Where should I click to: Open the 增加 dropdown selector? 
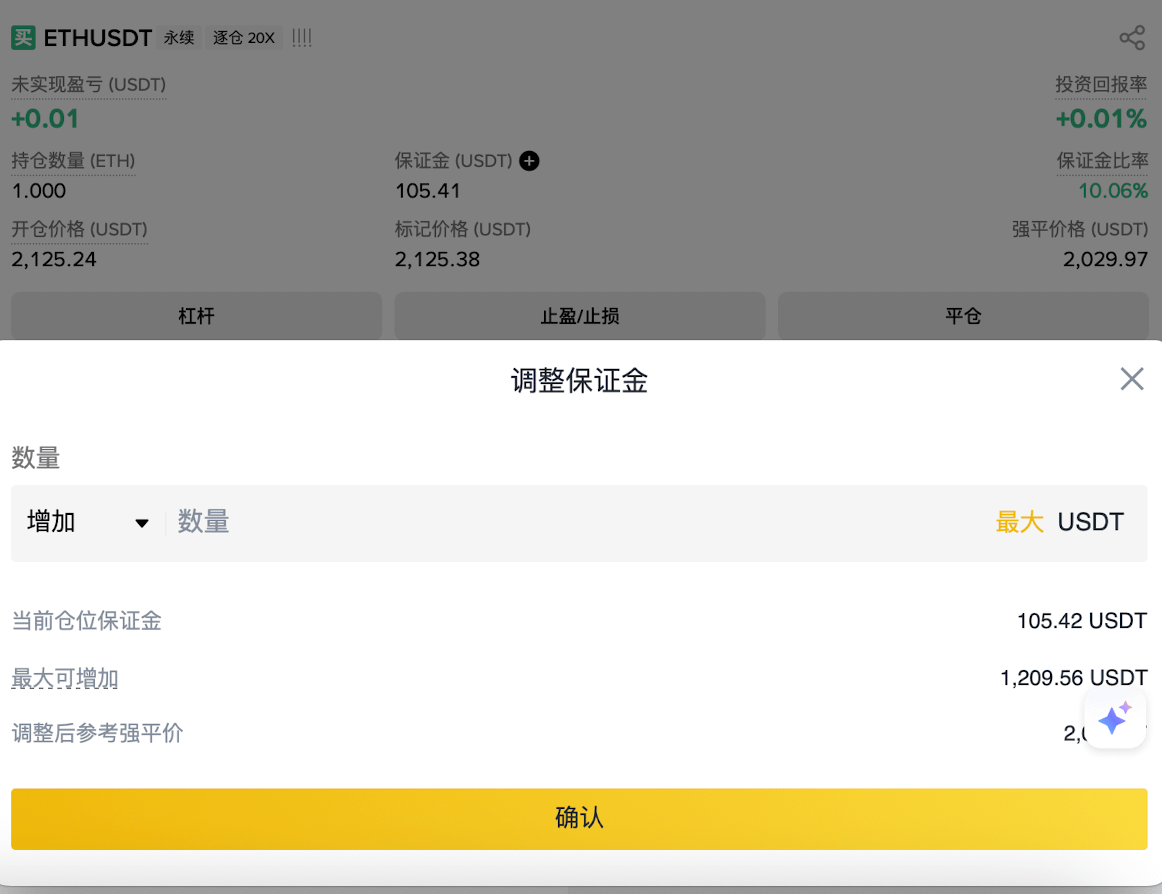[87, 522]
